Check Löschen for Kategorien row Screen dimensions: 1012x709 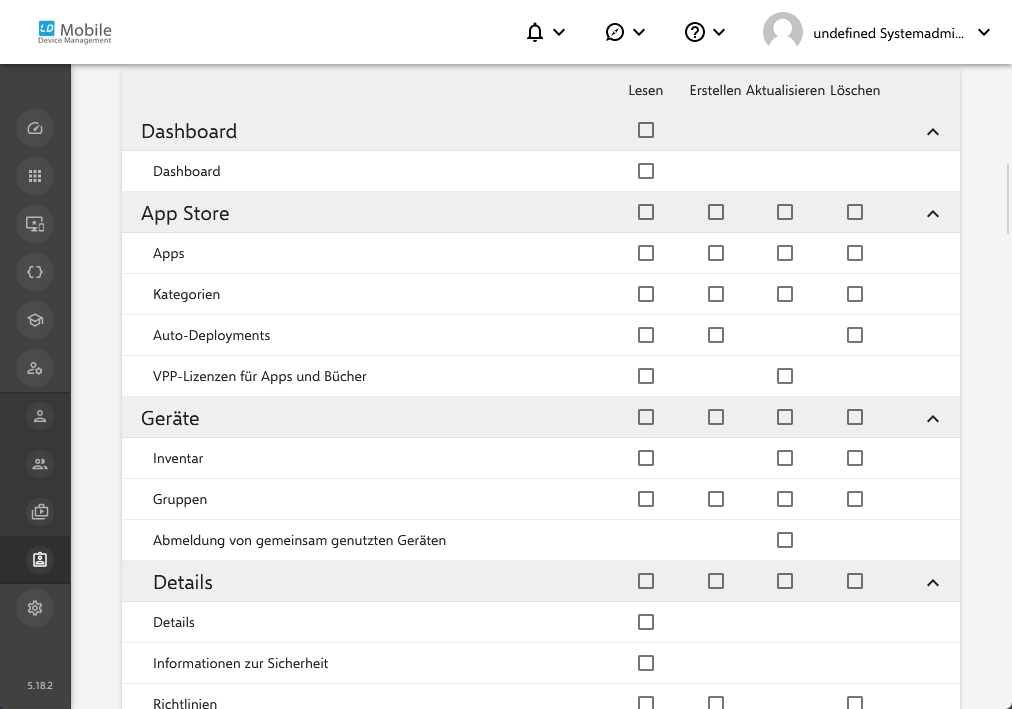[855, 294]
